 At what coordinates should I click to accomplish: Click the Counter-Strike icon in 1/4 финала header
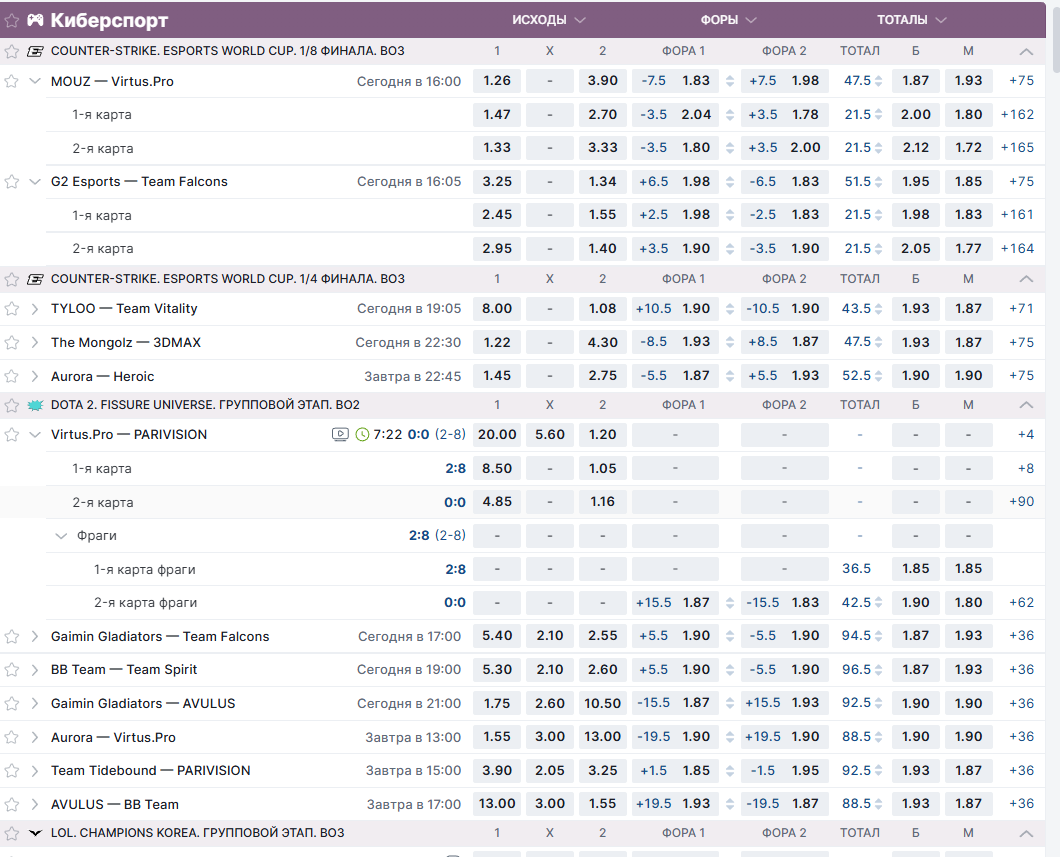point(35,279)
